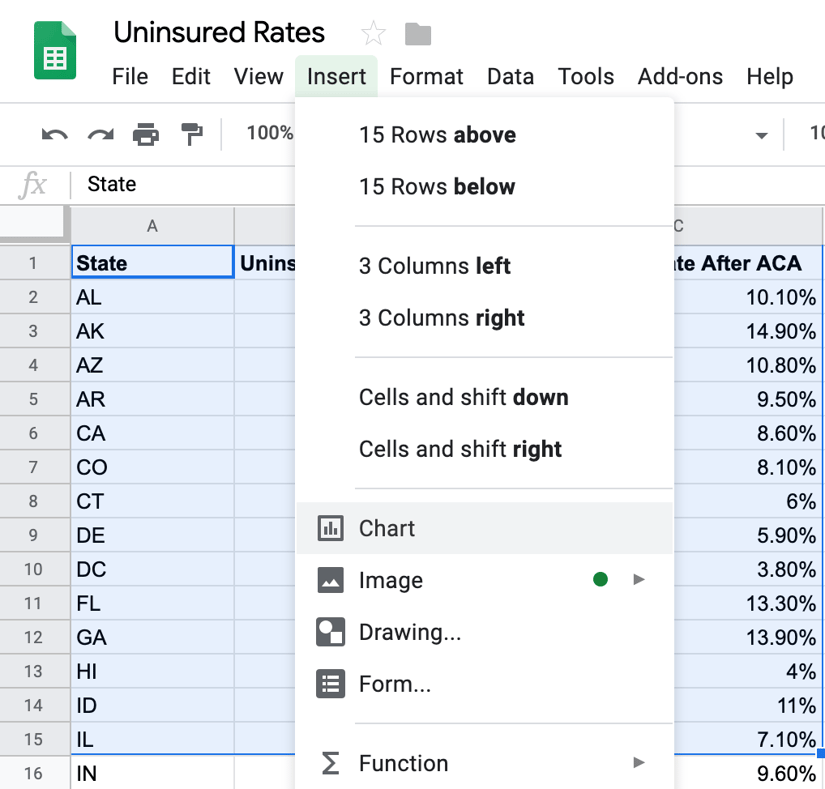The image size is (825, 789).
Task: Insert a Form via its icon
Action: (x=330, y=684)
